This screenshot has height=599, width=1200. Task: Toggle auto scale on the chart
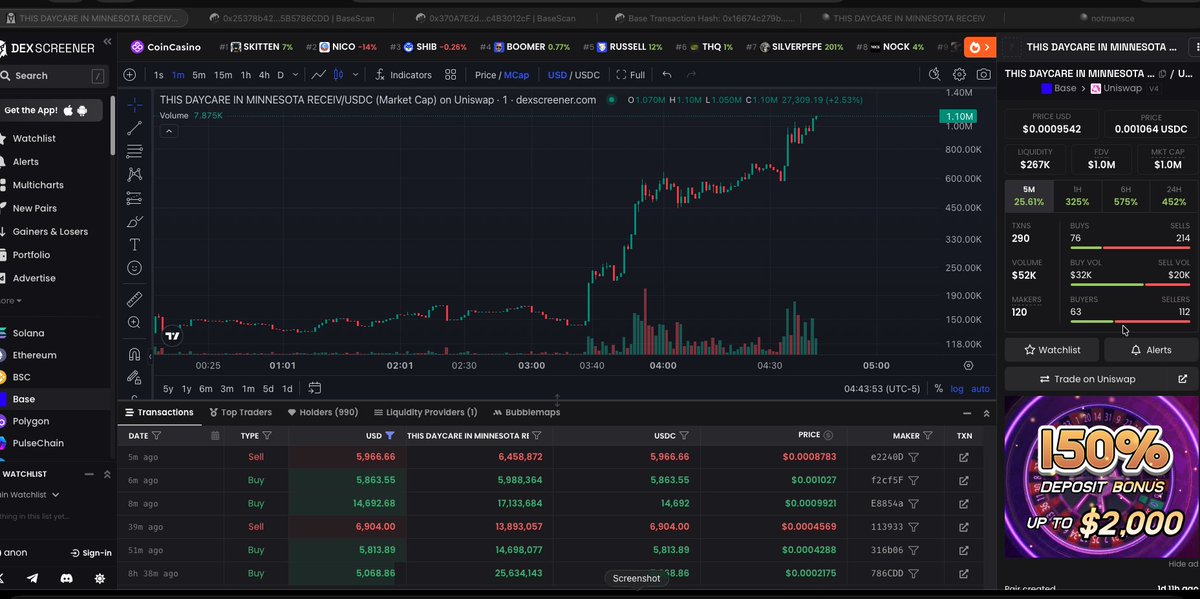tap(981, 388)
